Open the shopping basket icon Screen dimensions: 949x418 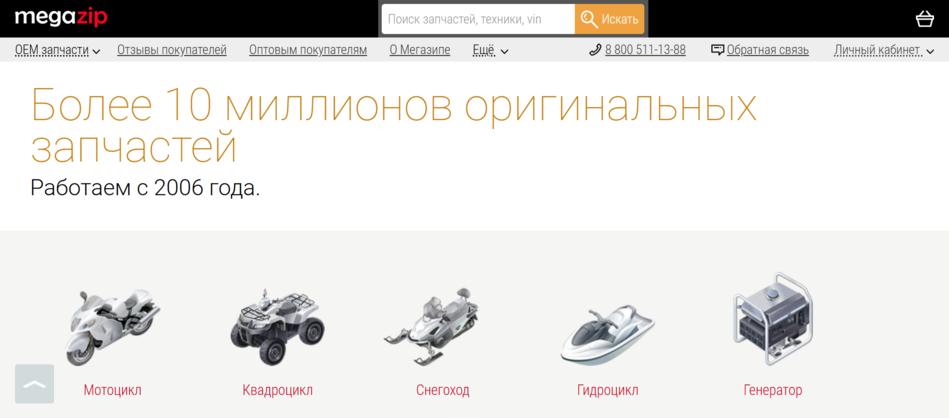(925, 19)
